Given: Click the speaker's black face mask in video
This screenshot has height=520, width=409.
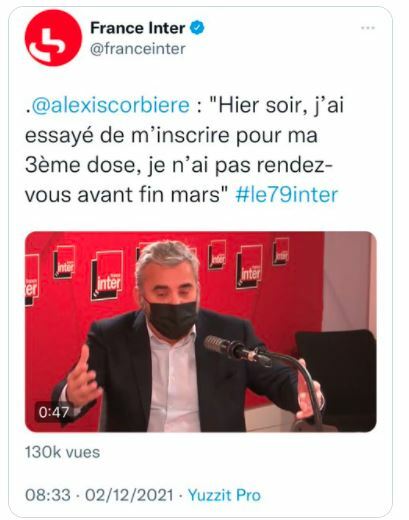Looking at the screenshot, I should pyautogui.click(x=172, y=319).
